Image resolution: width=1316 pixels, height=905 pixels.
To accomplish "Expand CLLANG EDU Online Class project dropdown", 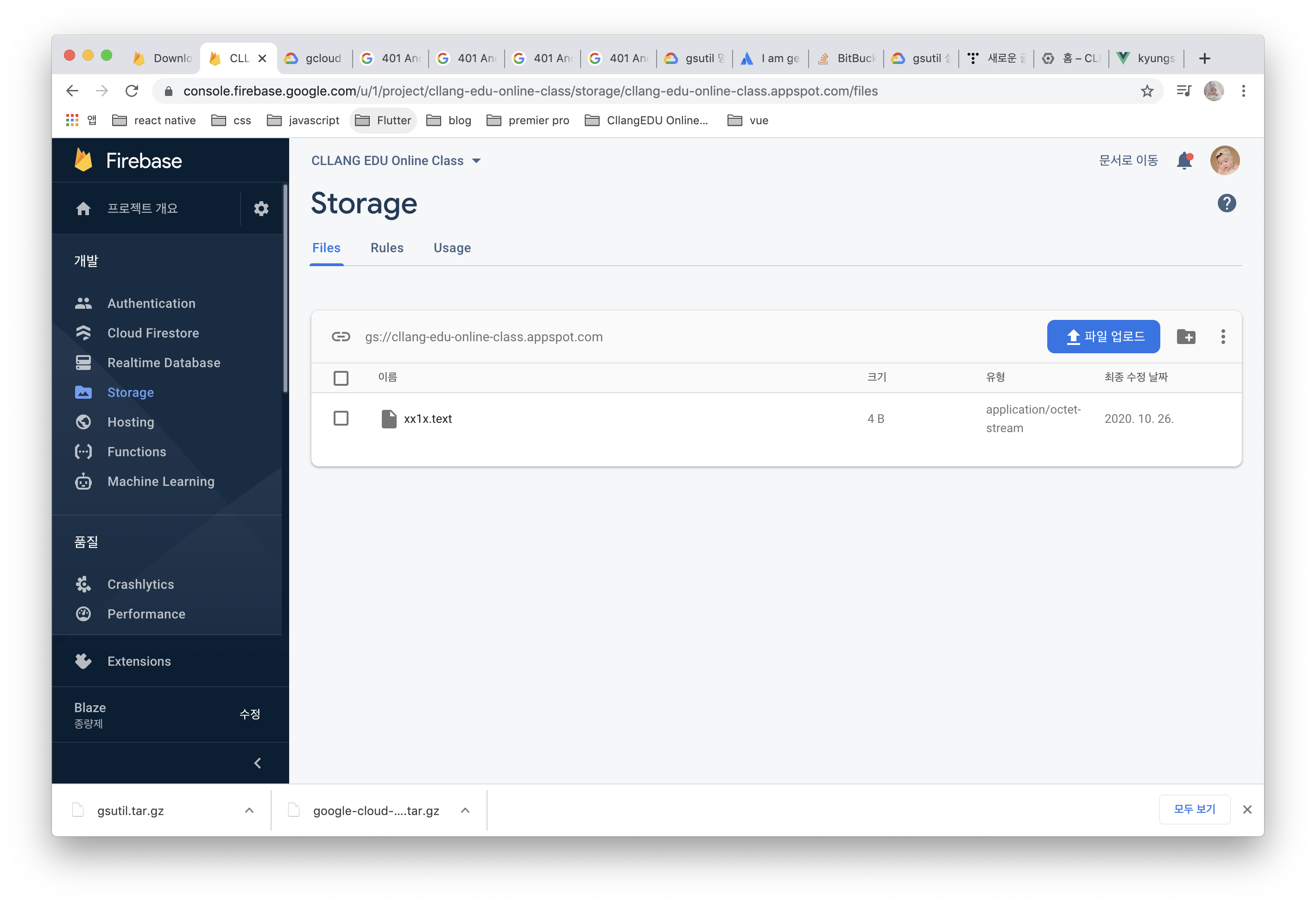I will pyautogui.click(x=476, y=161).
